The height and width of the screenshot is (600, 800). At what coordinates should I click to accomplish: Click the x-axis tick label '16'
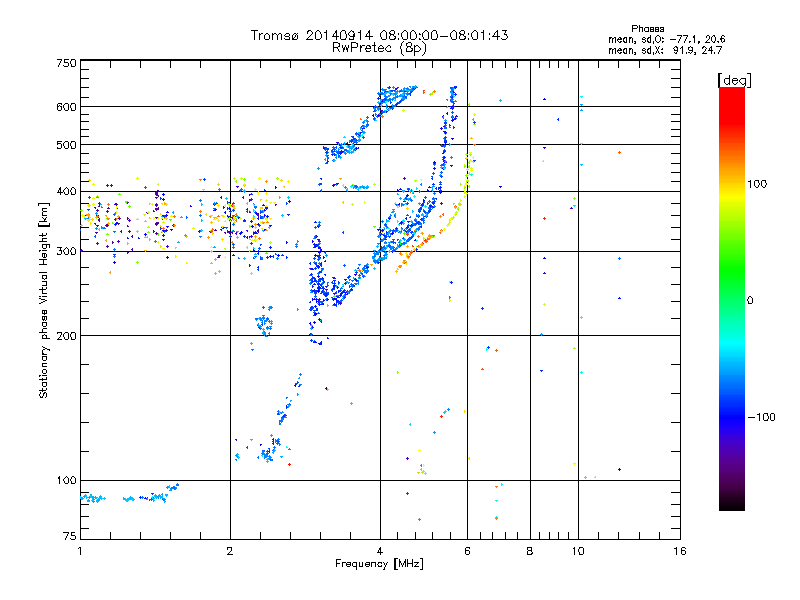click(x=680, y=551)
